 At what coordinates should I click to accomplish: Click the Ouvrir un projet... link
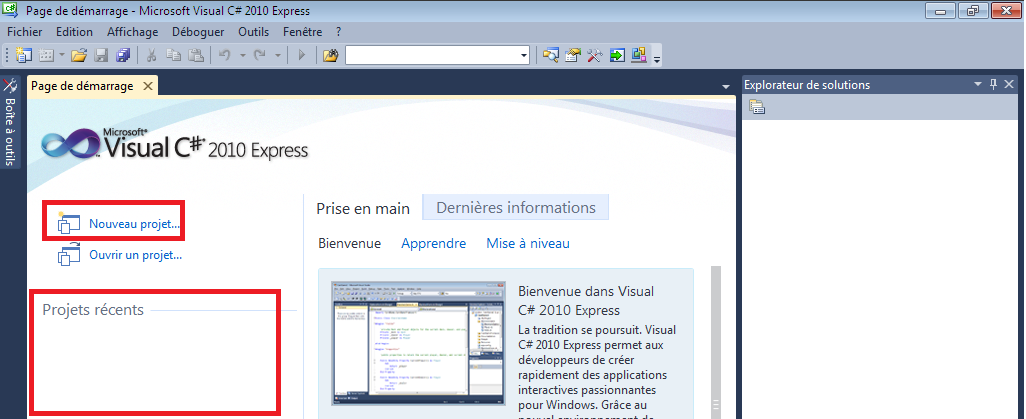tap(135, 255)
